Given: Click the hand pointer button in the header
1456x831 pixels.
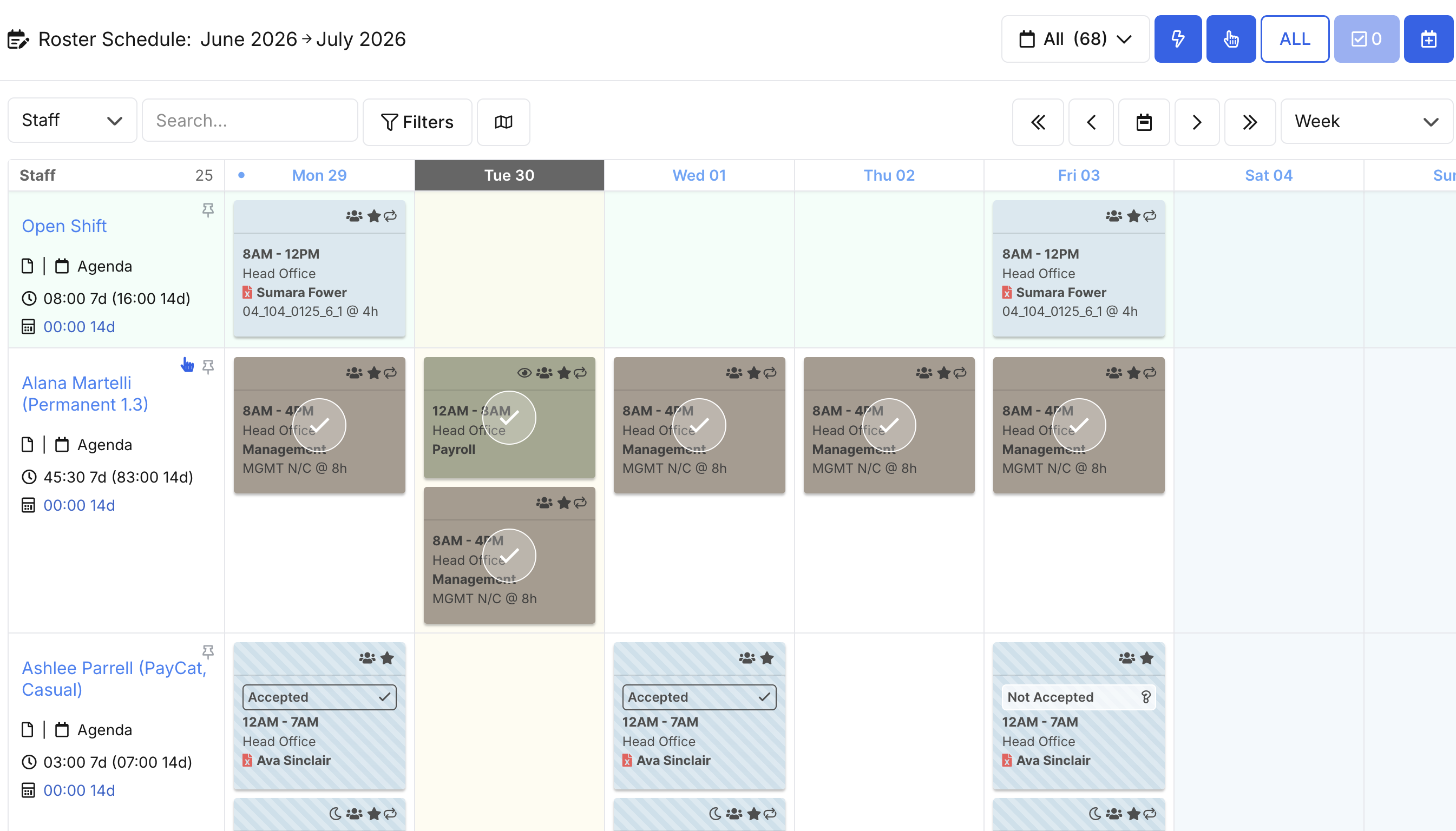Looking at the screenshot, I should tap(1230, 39).
